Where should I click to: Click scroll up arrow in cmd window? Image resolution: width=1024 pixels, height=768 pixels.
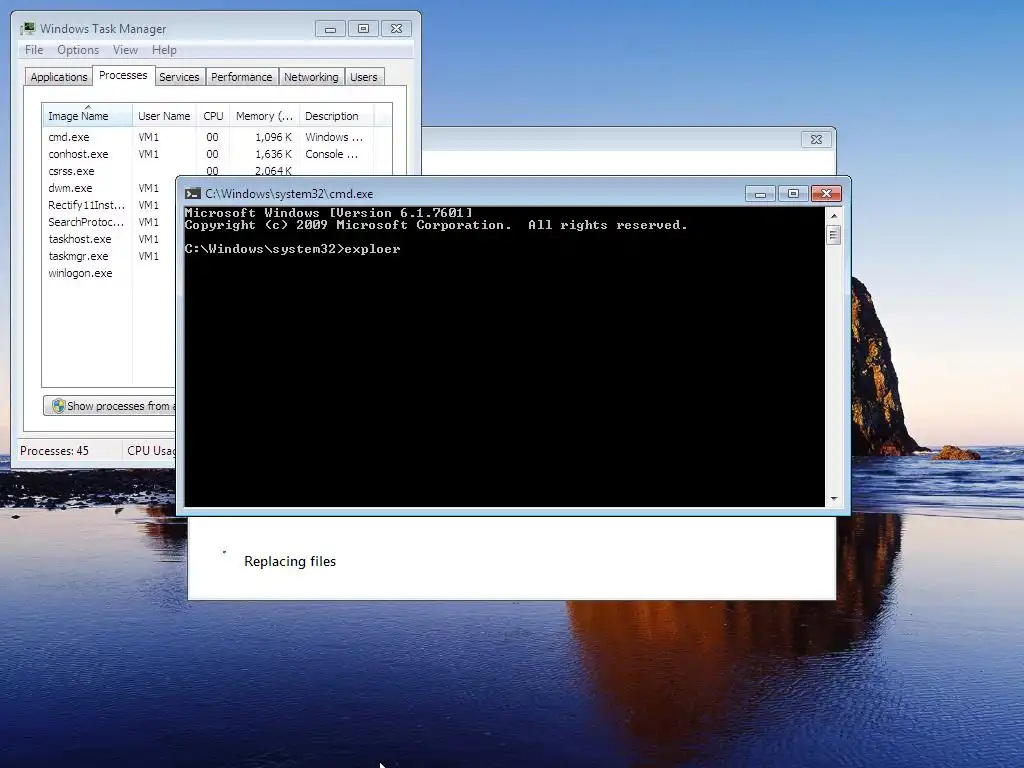pos(833,216)
